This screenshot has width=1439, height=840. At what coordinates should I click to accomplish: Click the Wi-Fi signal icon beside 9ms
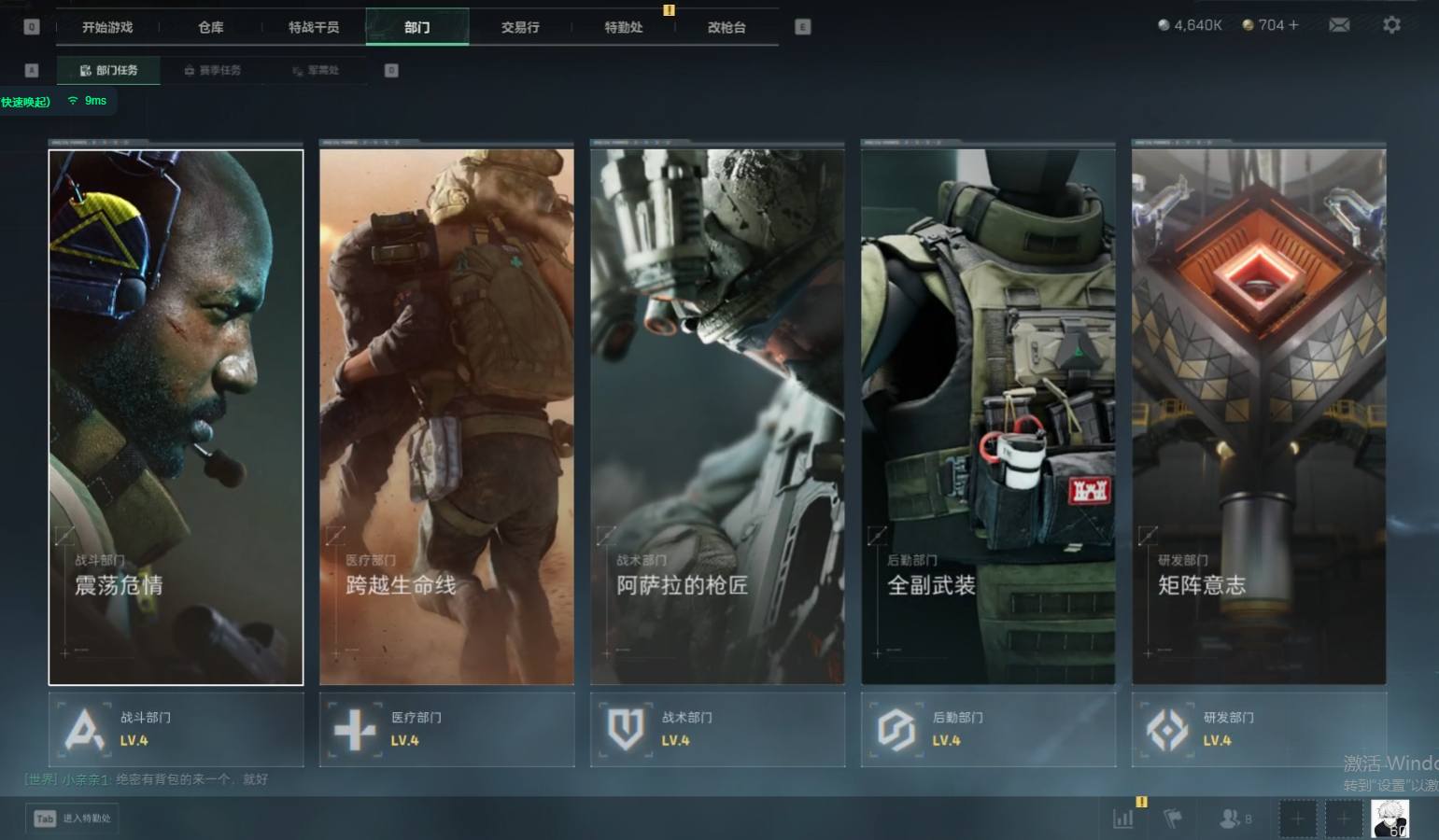(73, 101)
